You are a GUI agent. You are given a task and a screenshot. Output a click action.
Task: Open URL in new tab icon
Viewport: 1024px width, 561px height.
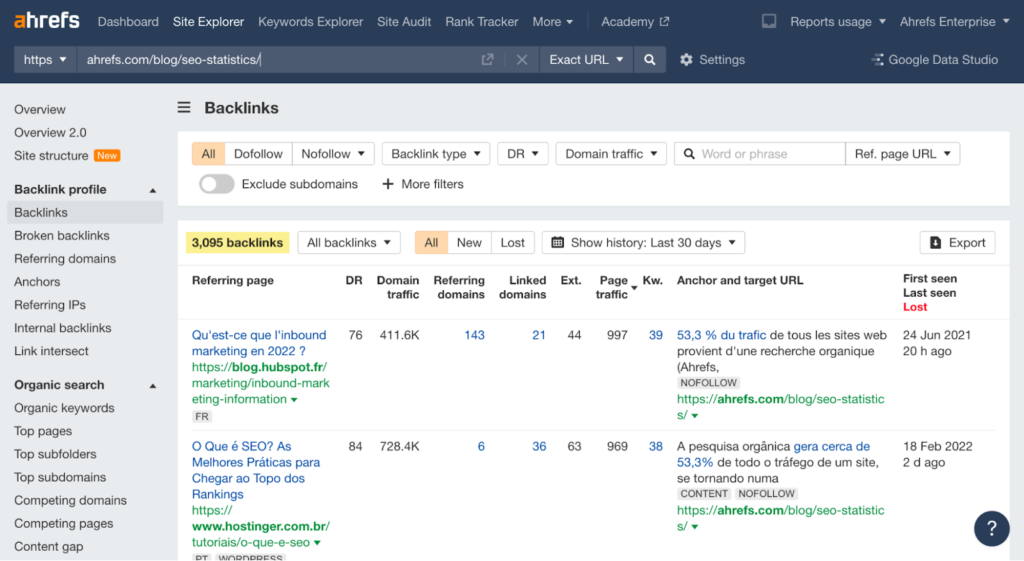(x=488, y=60)
